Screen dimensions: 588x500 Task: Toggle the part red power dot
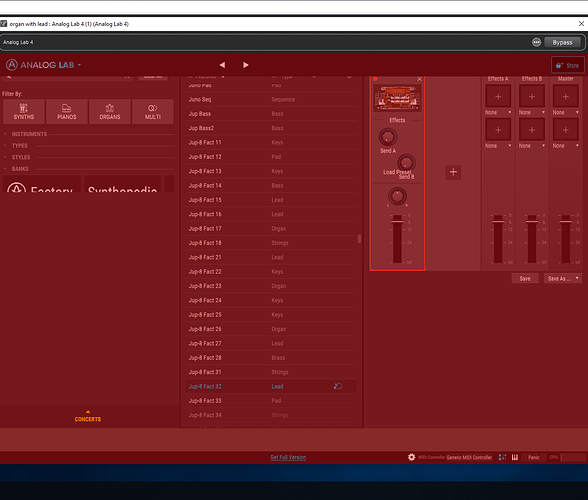[x=375, y=79]
